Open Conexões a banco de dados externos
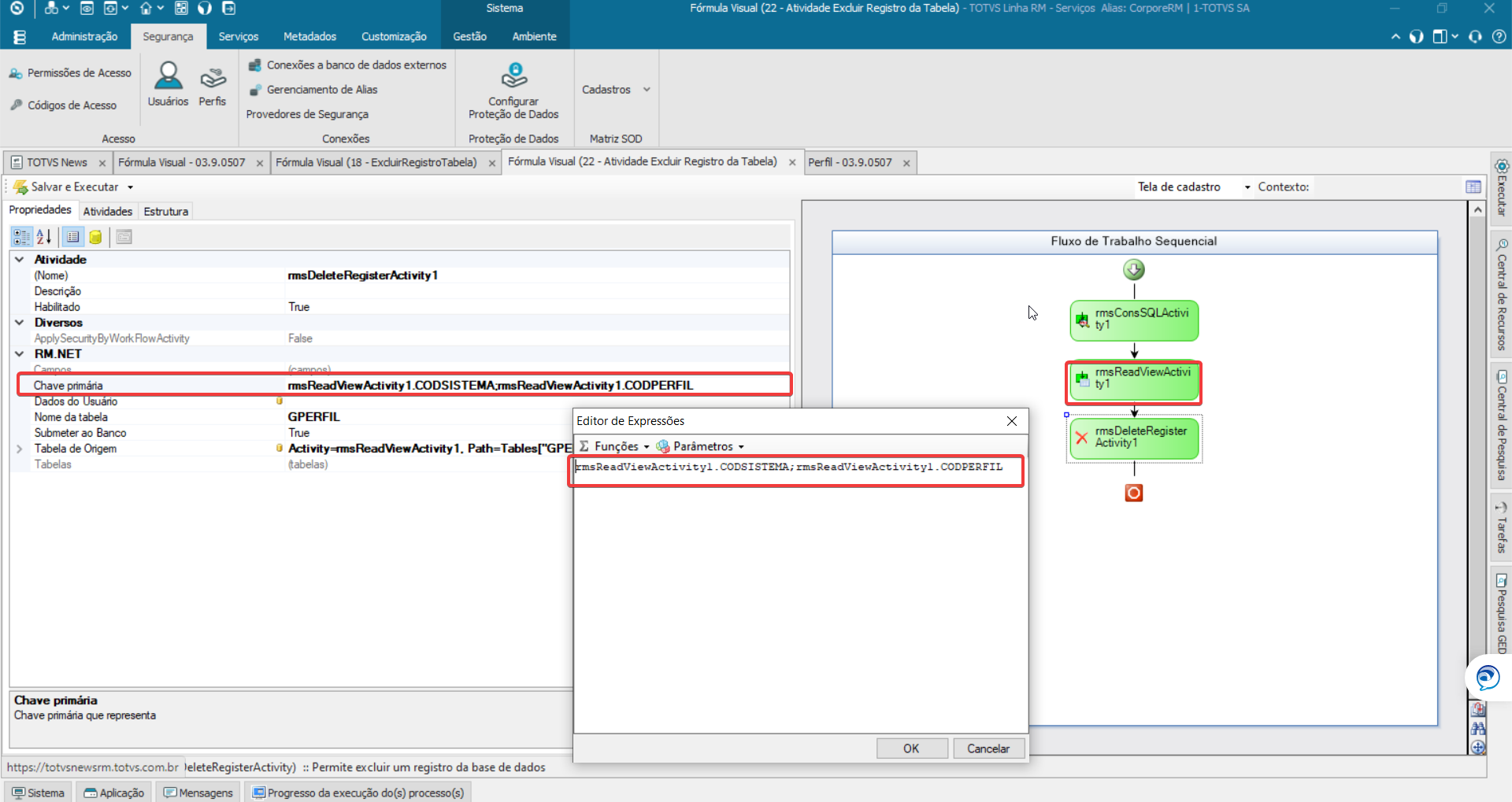The width and height of the screenshot is (1512, 802). [347, 65]
